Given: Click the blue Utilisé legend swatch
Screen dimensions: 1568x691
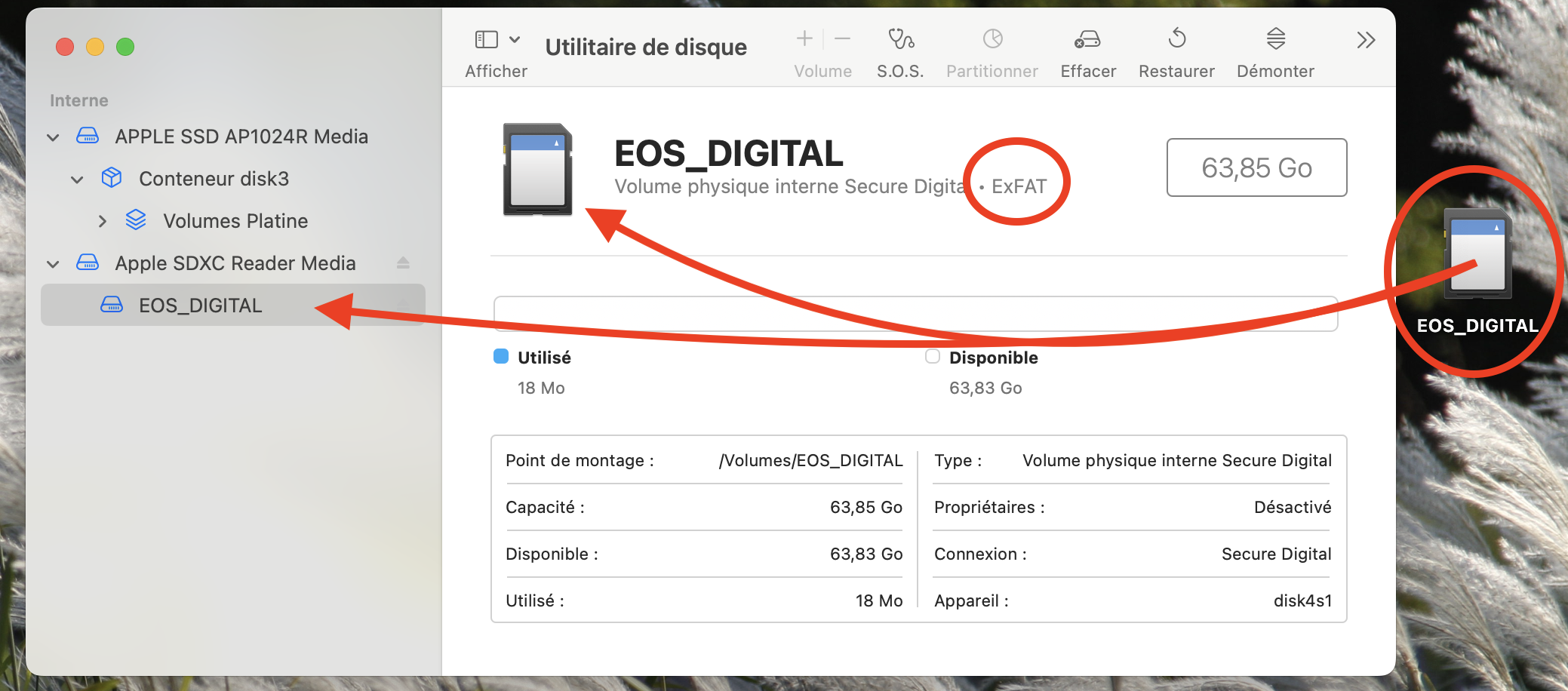Looking at the screenshot, I should coord(501,356).
